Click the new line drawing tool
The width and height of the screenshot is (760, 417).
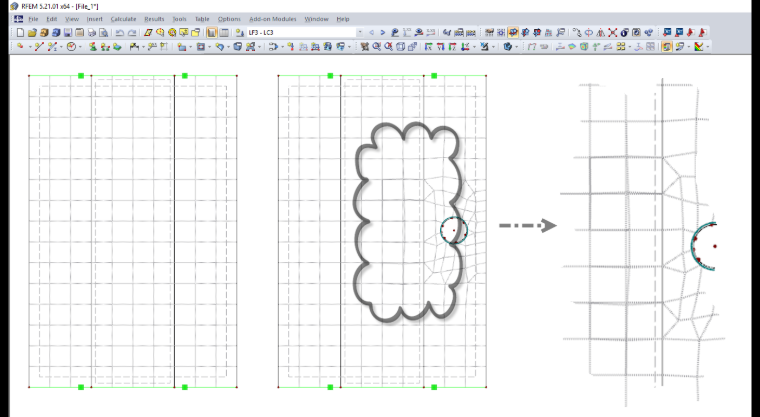tap(39, 47)
